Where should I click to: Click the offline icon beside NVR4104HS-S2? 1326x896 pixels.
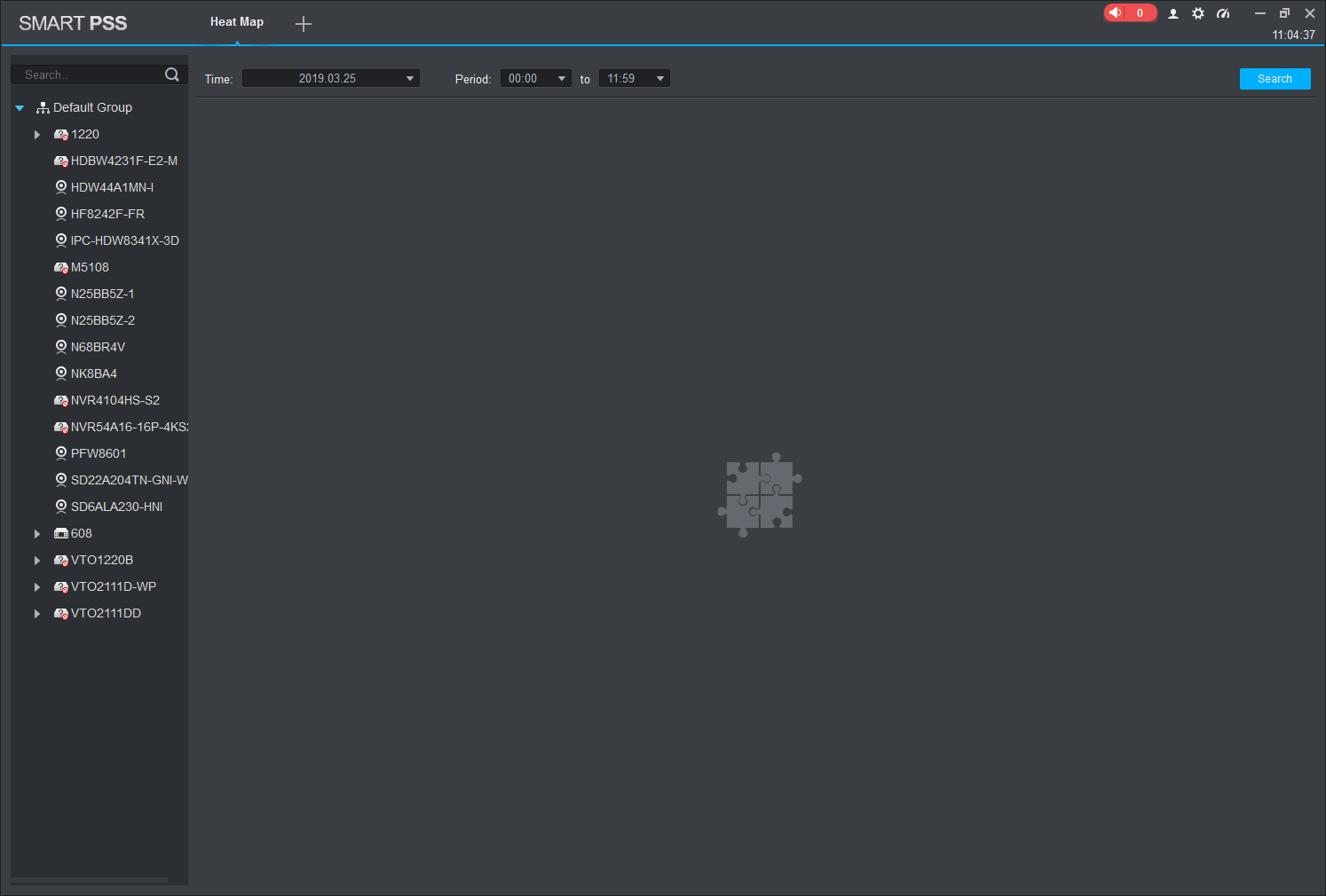coord(61,401)
